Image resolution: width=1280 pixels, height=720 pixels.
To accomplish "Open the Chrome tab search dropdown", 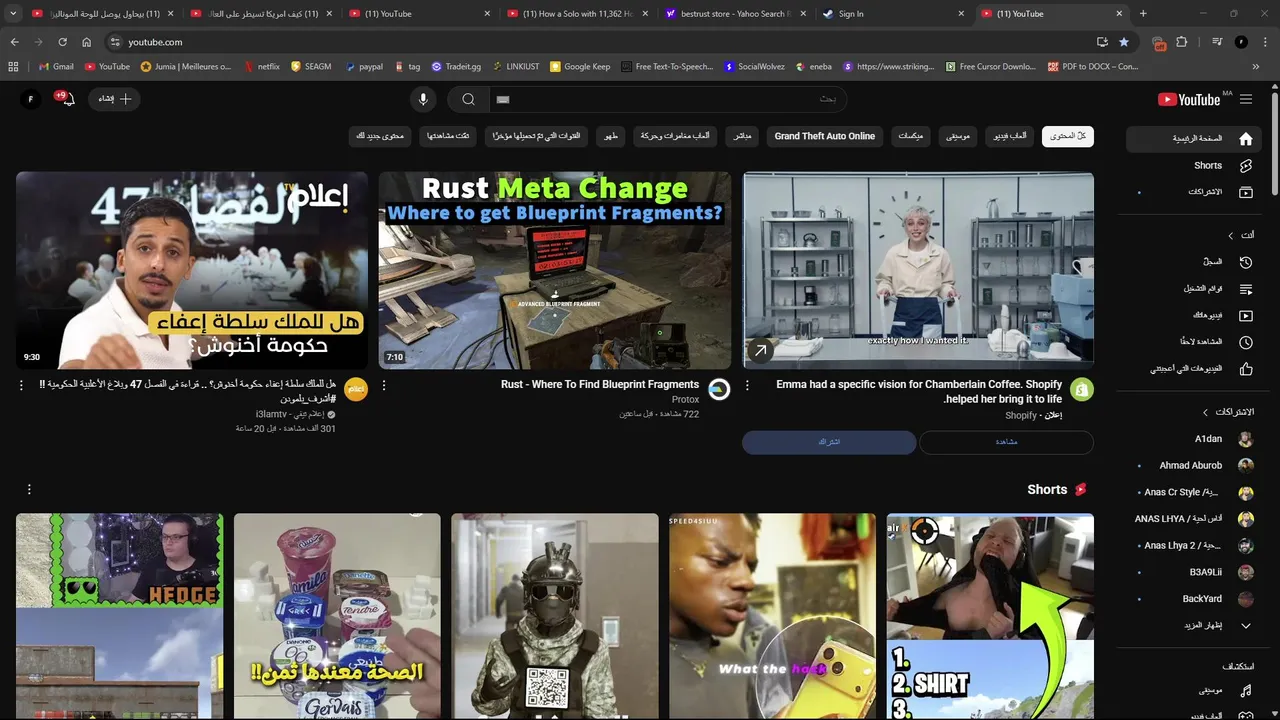I will (x=13, y=13).
